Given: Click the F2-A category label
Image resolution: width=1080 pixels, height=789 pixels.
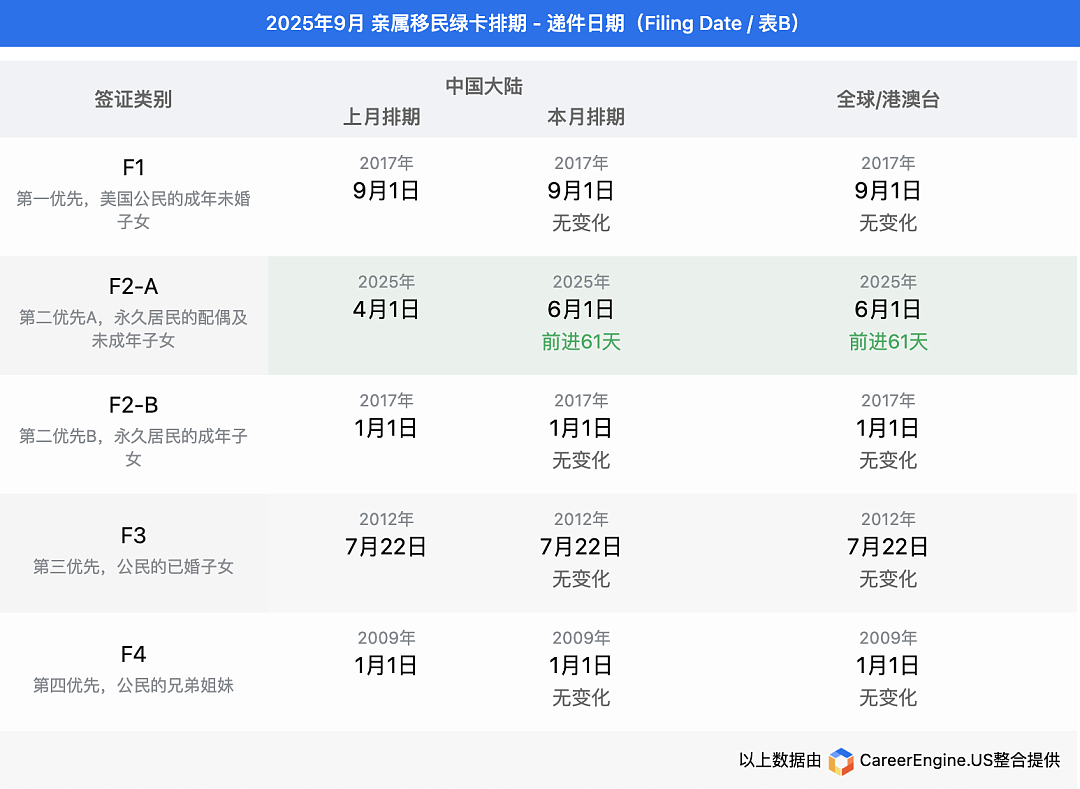Looking at the screenshot, I should click(x=134, y=286).
